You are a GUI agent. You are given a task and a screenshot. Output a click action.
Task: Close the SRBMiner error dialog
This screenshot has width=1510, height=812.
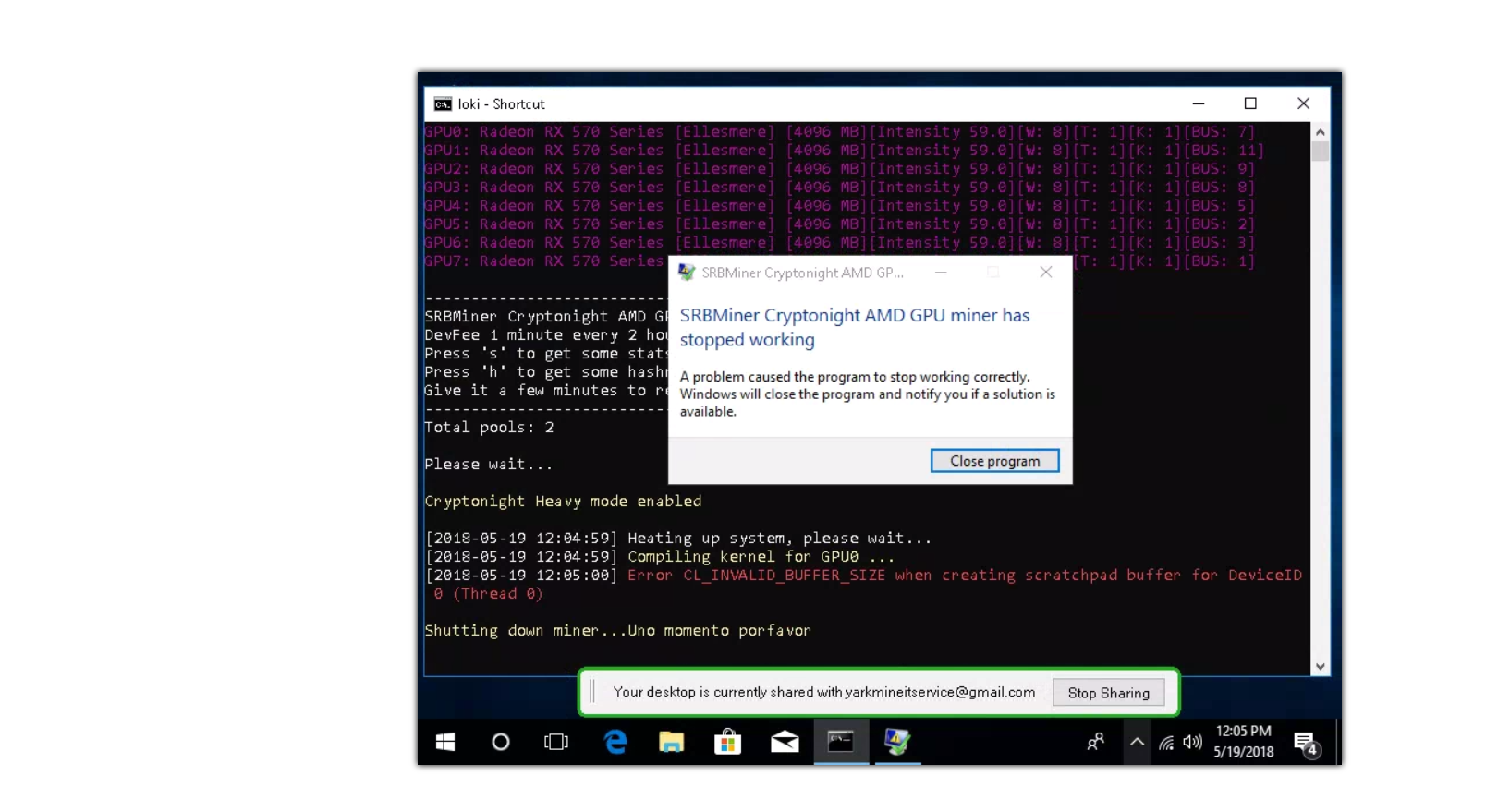1046,273
